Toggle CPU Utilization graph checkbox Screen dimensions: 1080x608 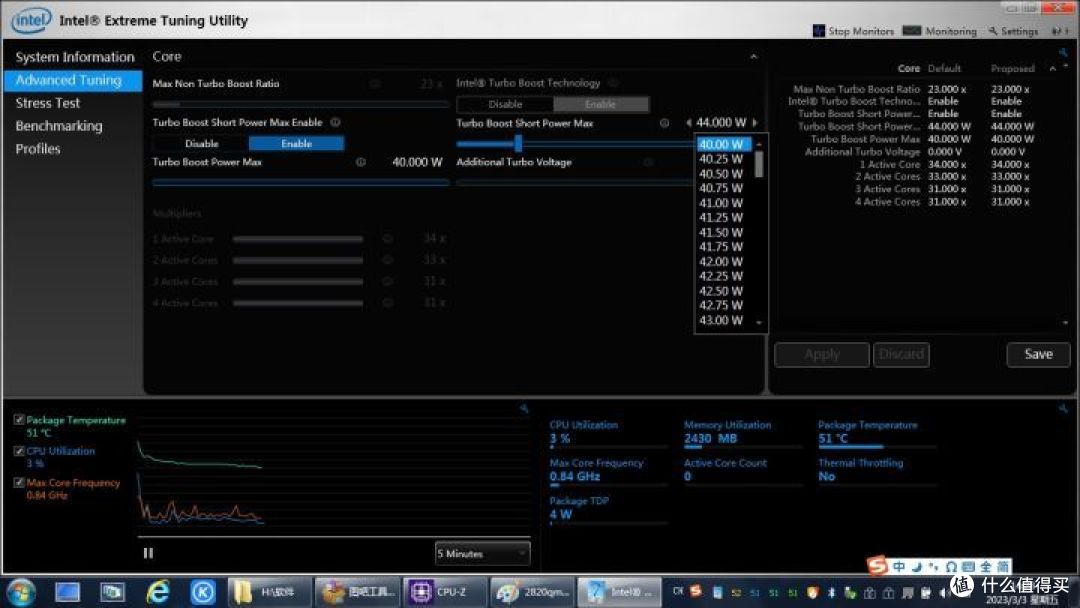click(19, 451)
